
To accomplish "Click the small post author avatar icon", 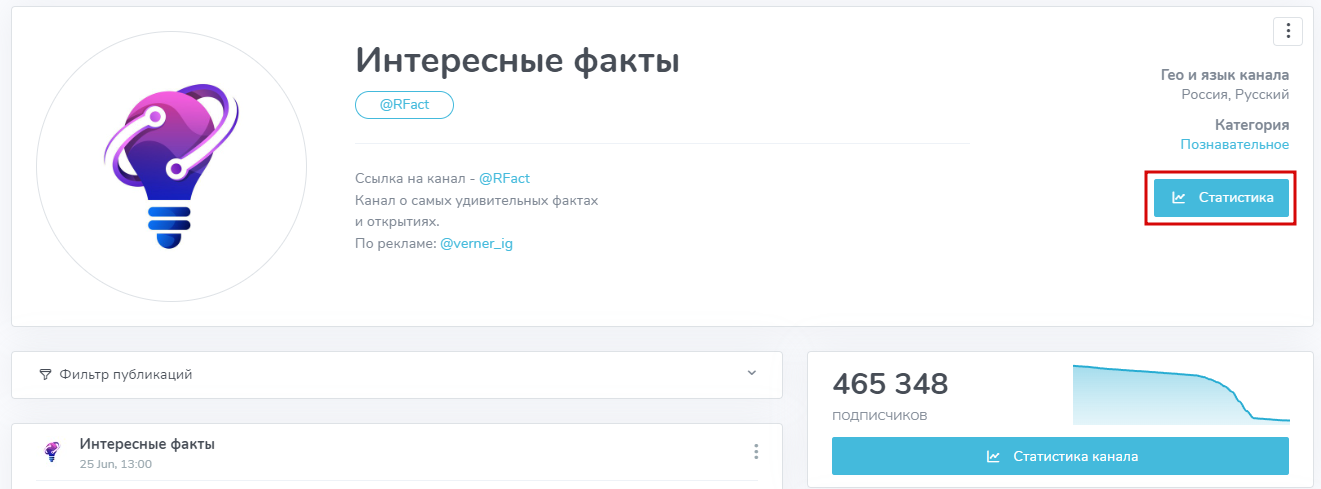I will coord(53,452).
